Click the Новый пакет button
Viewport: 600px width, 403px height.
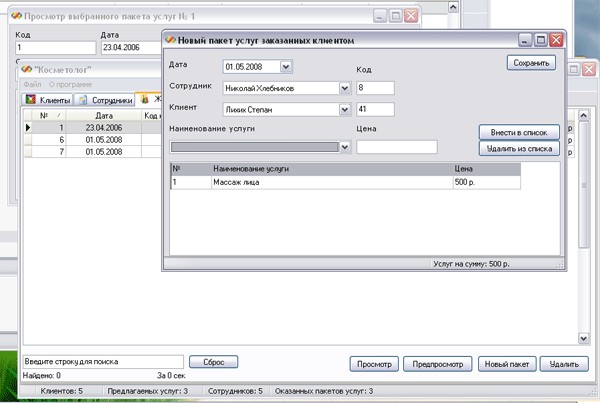pos(507,364)
